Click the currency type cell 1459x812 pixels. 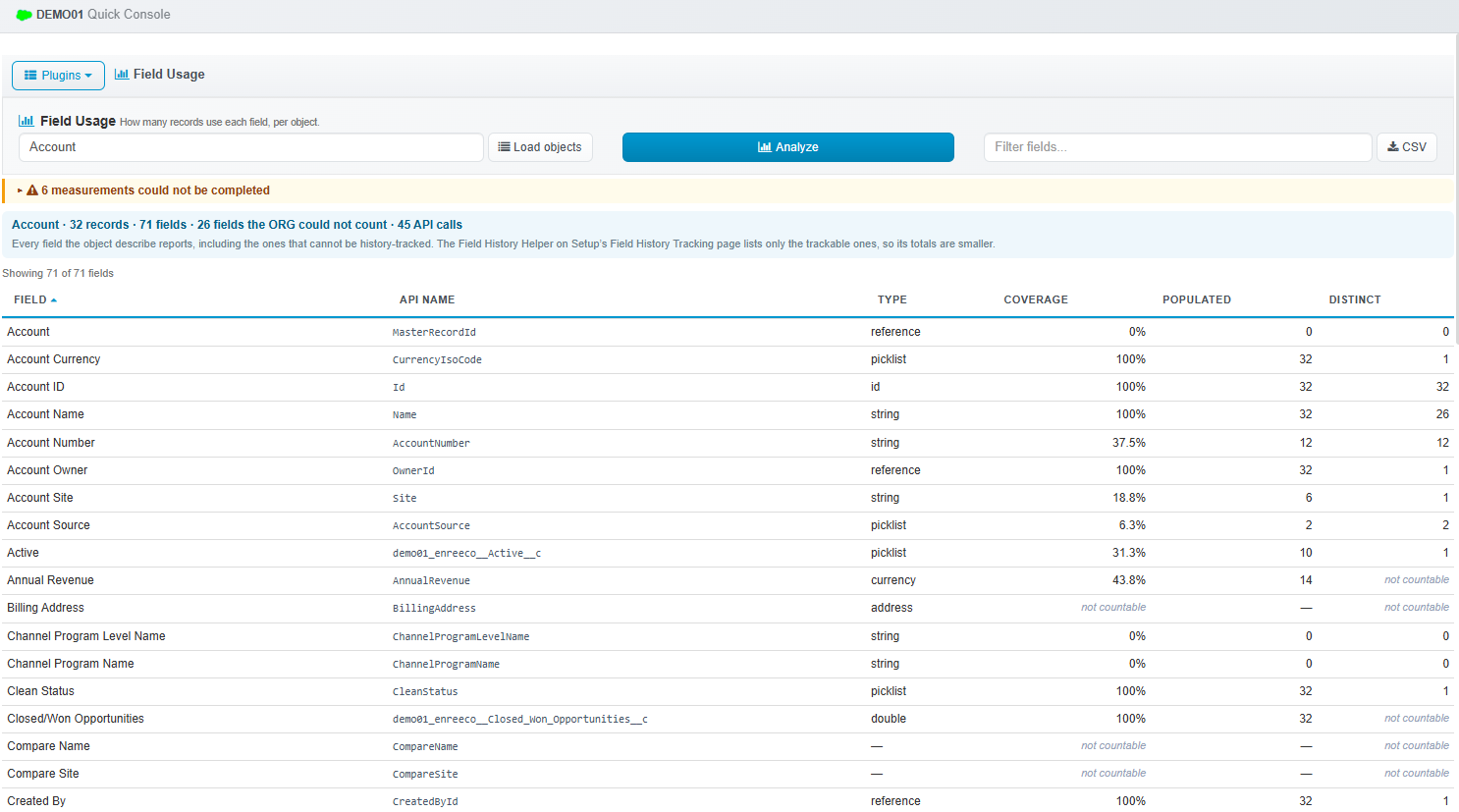coord(893,580)
